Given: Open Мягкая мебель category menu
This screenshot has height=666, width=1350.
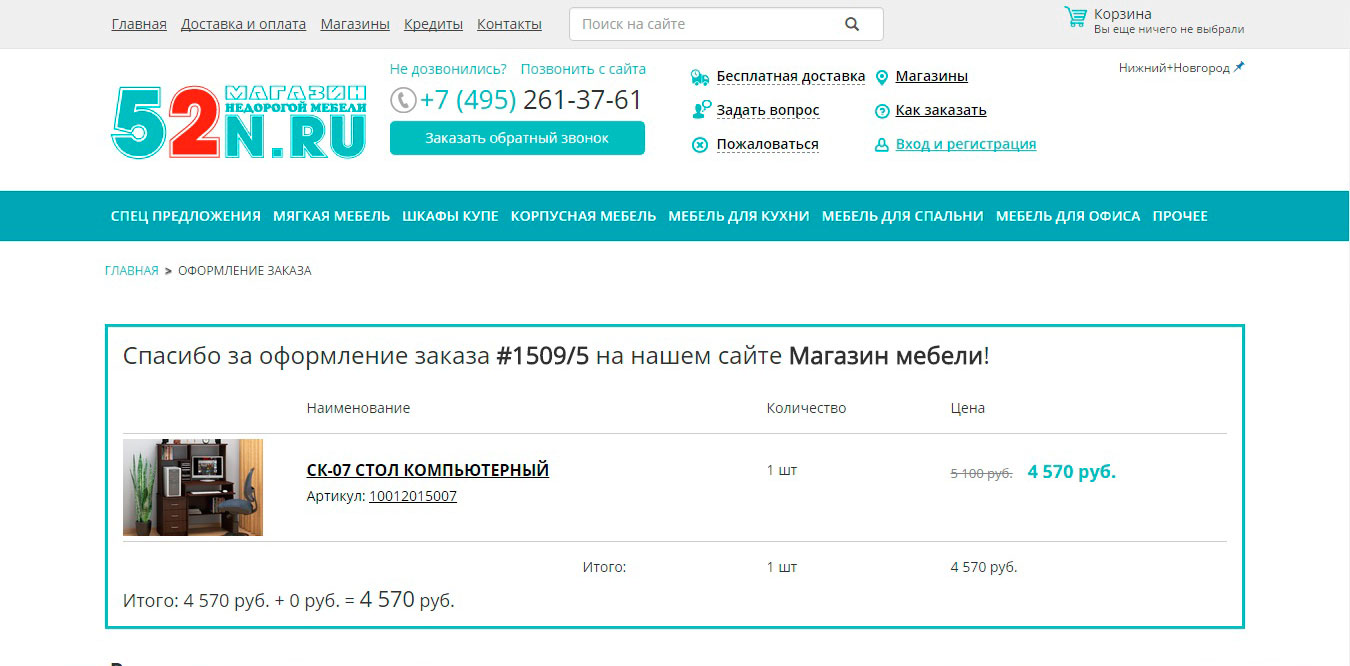Looking at the screenshot, I should pyautogui.click(x=331, y=216).
